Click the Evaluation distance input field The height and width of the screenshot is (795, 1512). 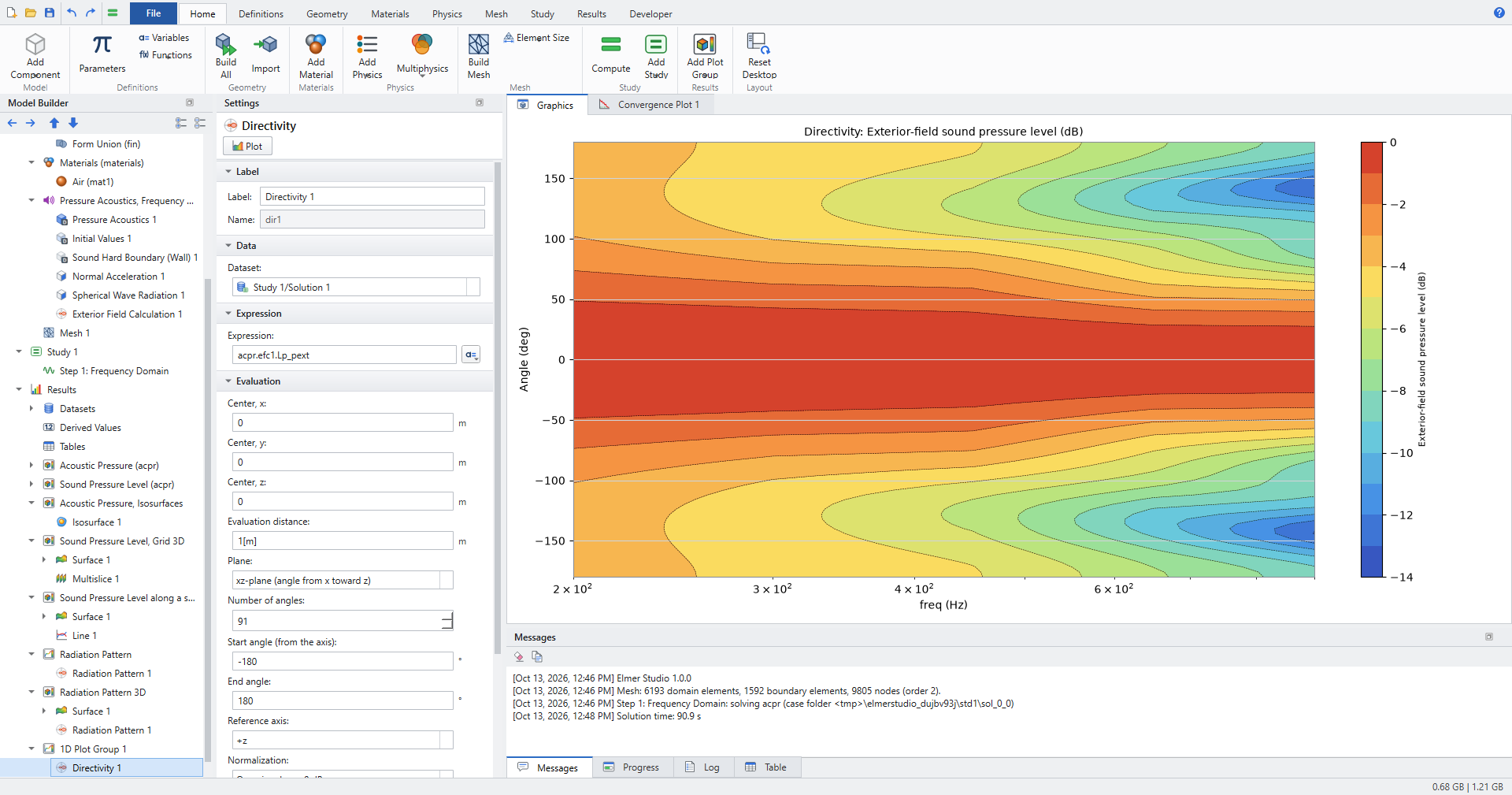point(343,541)
